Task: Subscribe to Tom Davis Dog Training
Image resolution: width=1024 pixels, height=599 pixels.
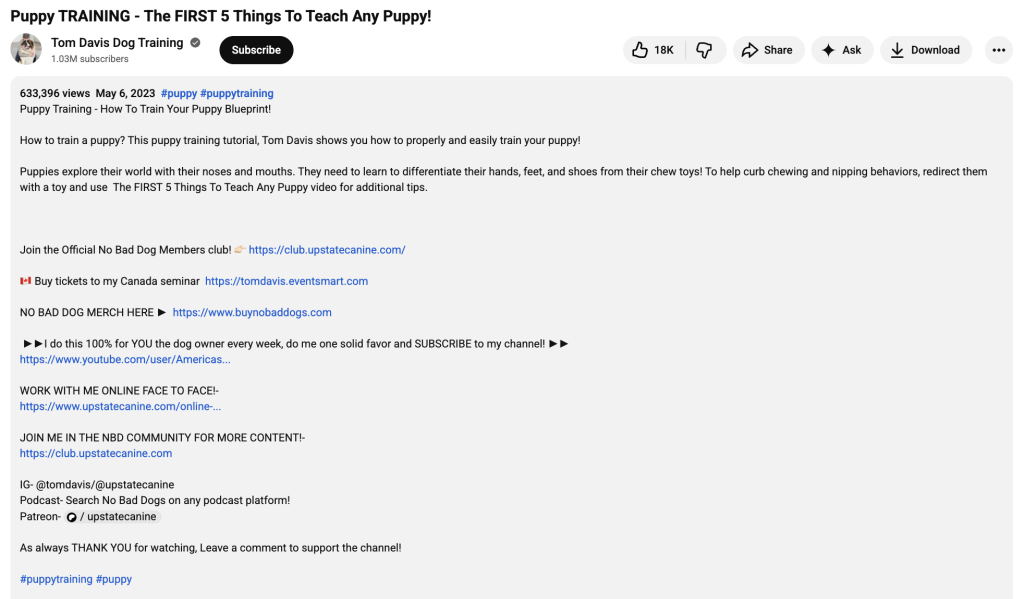Action: coord(255,49)
